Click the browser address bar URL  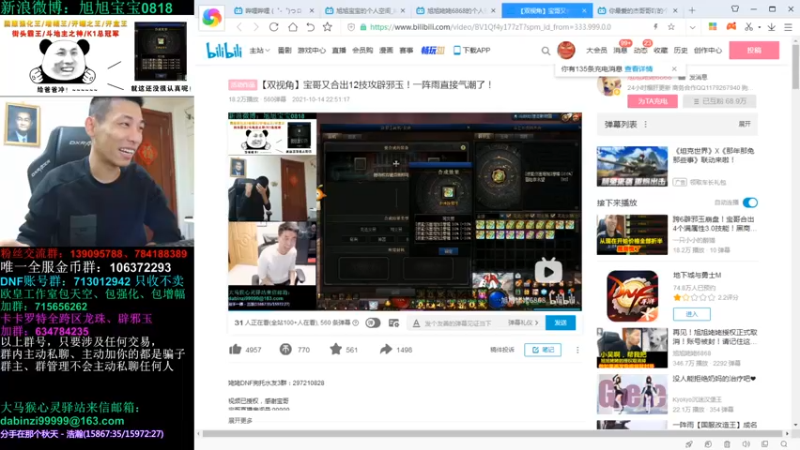tap(490, 27)
